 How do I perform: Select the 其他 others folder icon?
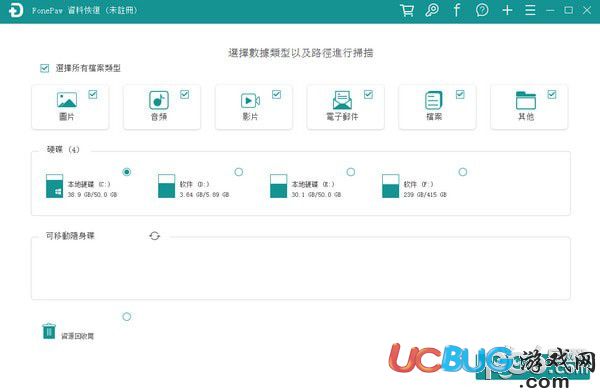[x=526, y=100]
